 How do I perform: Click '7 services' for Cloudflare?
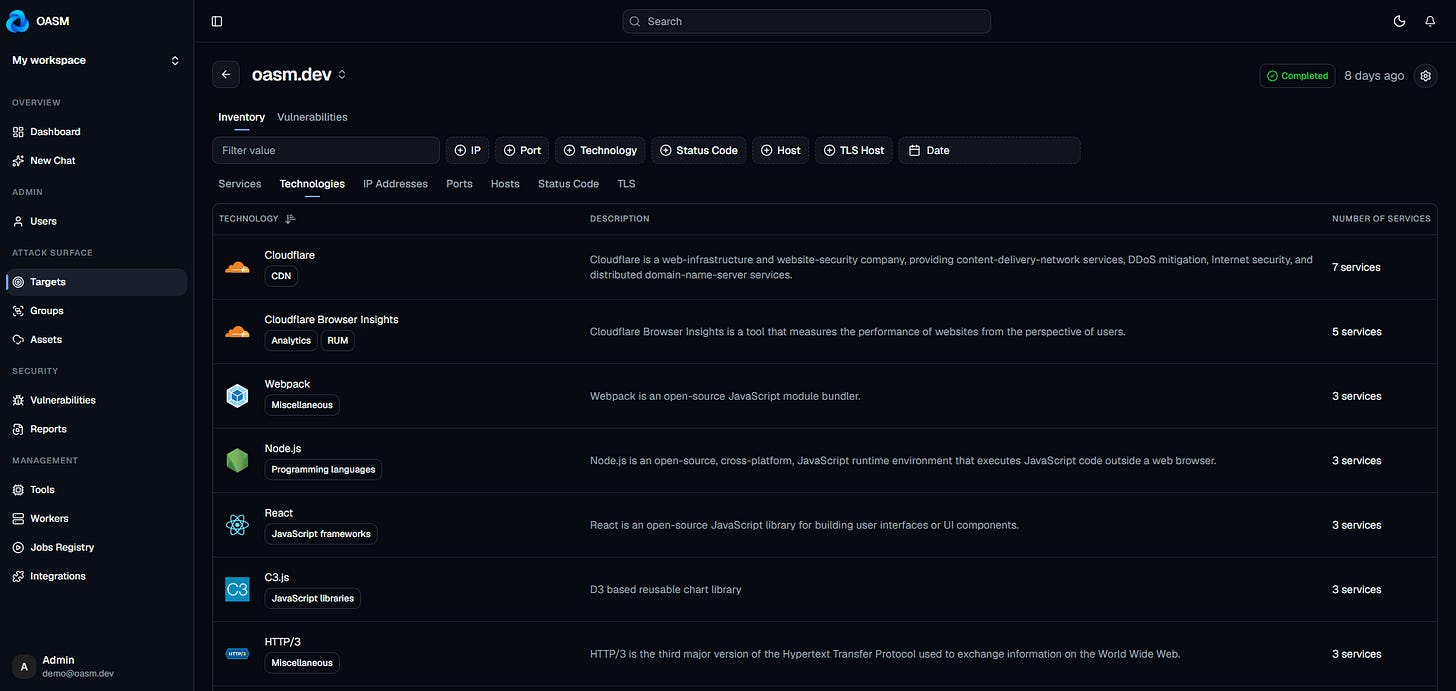[x=1356, y=268]
